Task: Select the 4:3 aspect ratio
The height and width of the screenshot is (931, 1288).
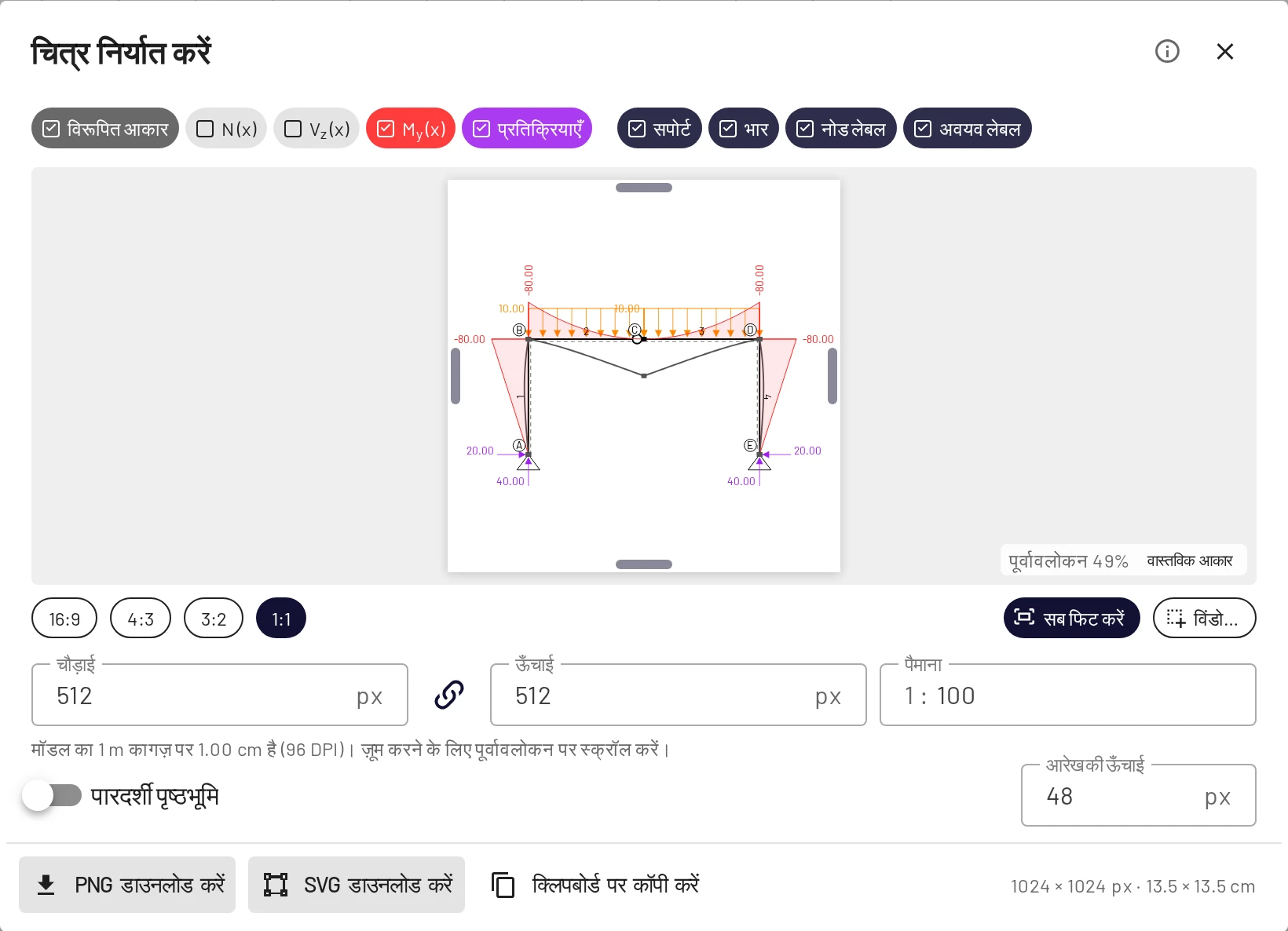Action: tap(141, 619)
